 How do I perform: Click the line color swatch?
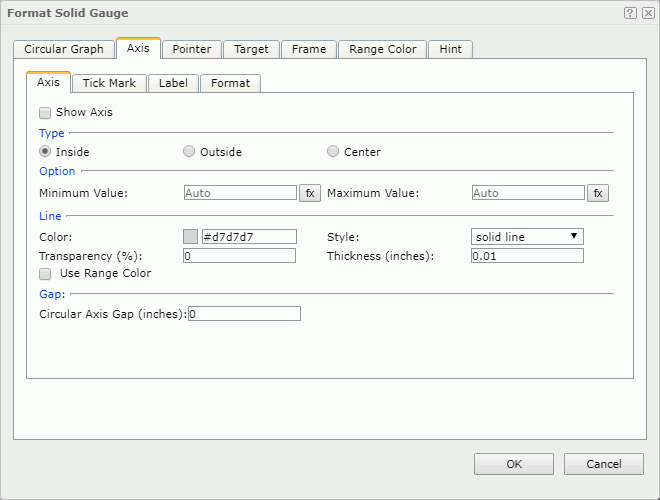coord(191,237)
